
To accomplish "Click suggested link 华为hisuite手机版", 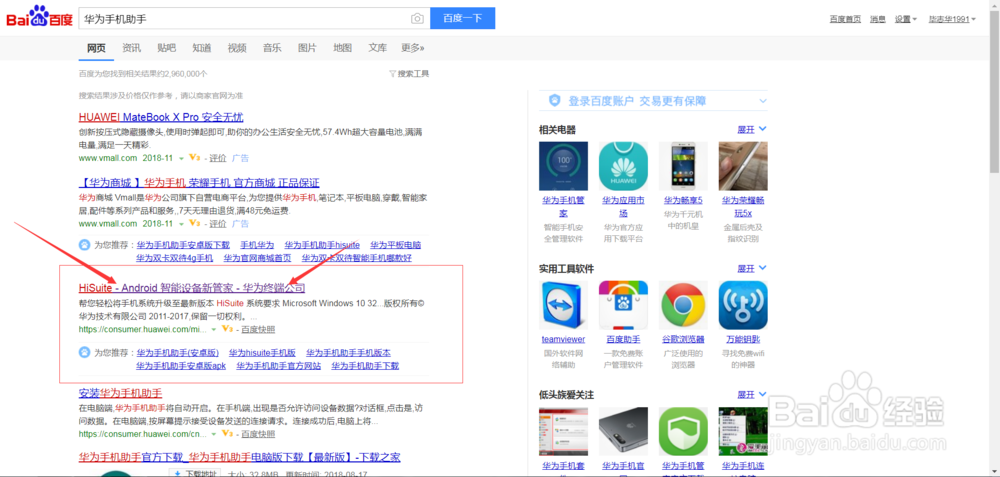I will pos(263,353).
